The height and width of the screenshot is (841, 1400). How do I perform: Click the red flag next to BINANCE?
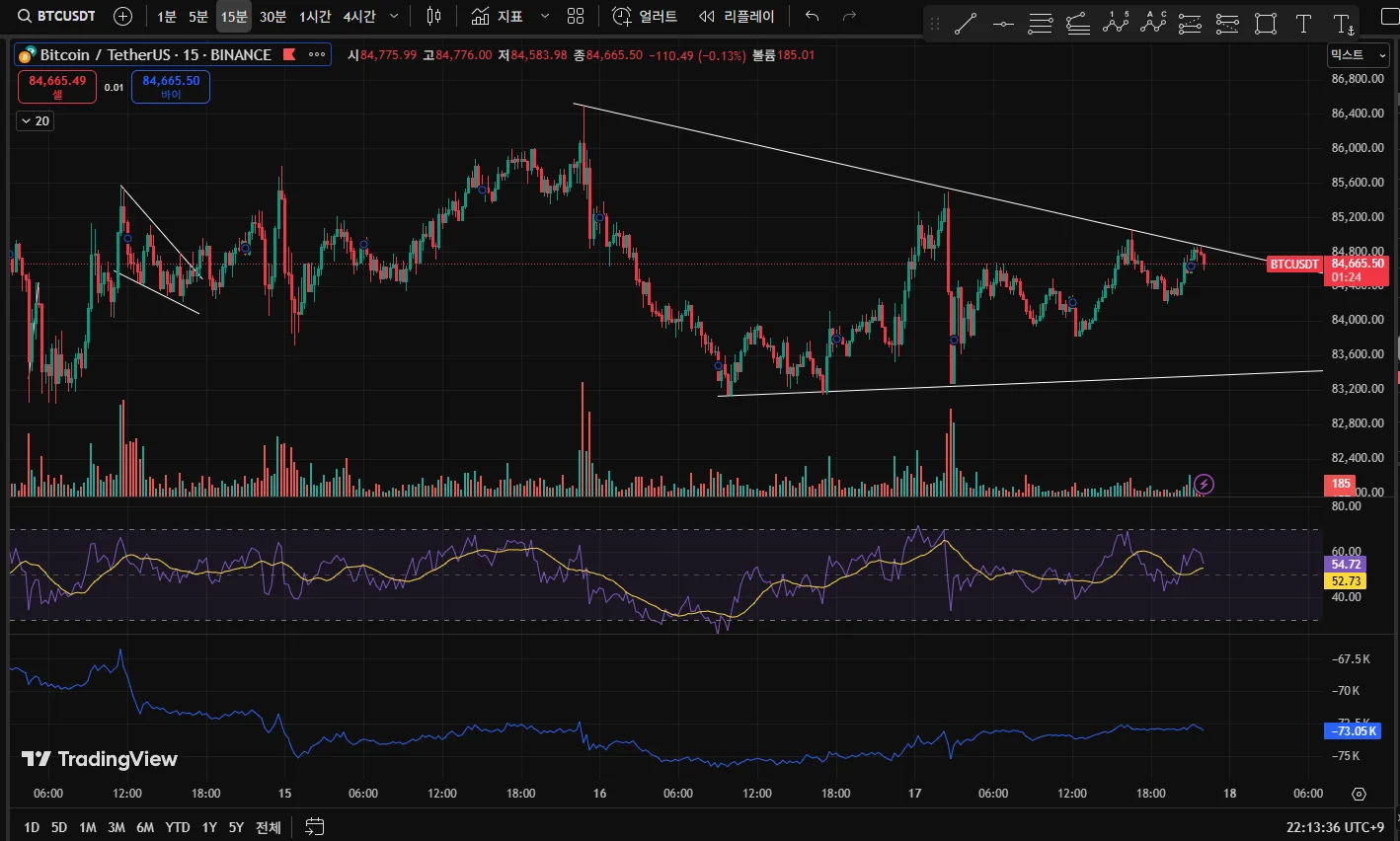pyautogui.click(x=290, y=54)
